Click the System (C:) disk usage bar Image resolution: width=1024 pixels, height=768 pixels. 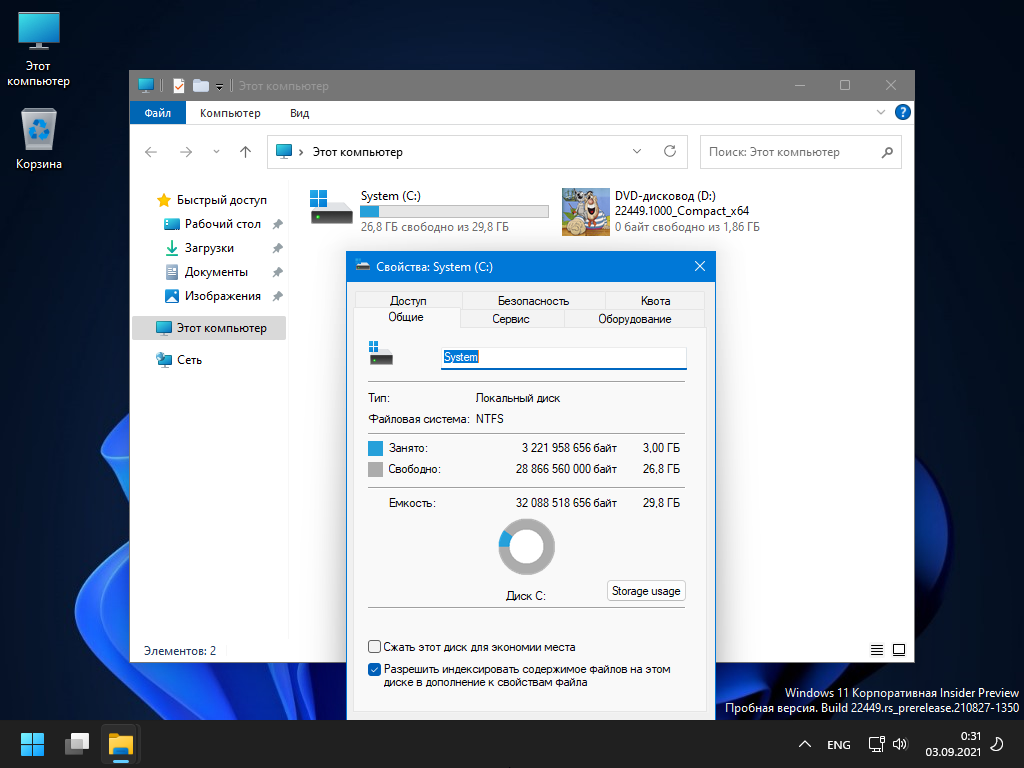[x=454, y=211]
